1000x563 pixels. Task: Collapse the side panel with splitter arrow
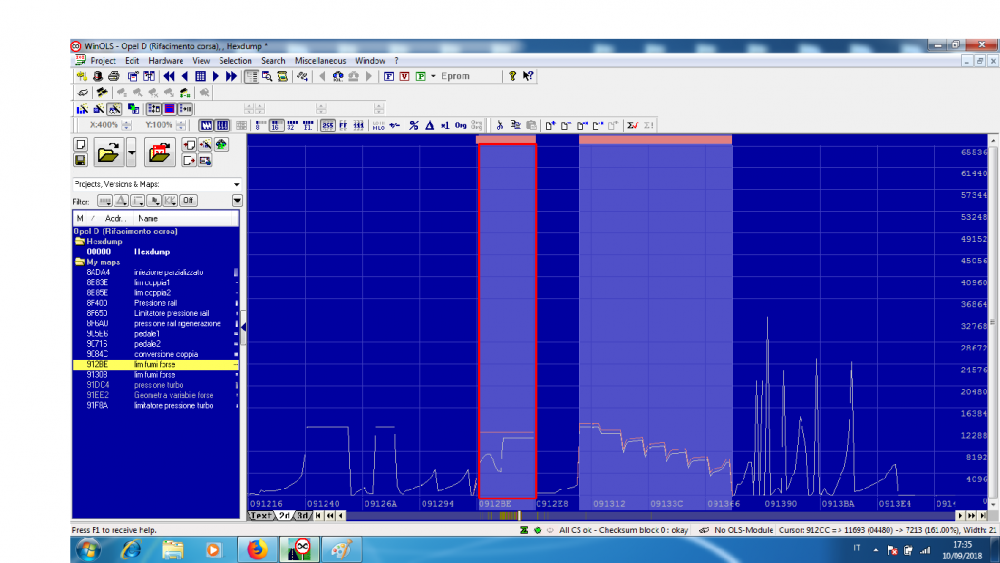(x=243, y=327)
